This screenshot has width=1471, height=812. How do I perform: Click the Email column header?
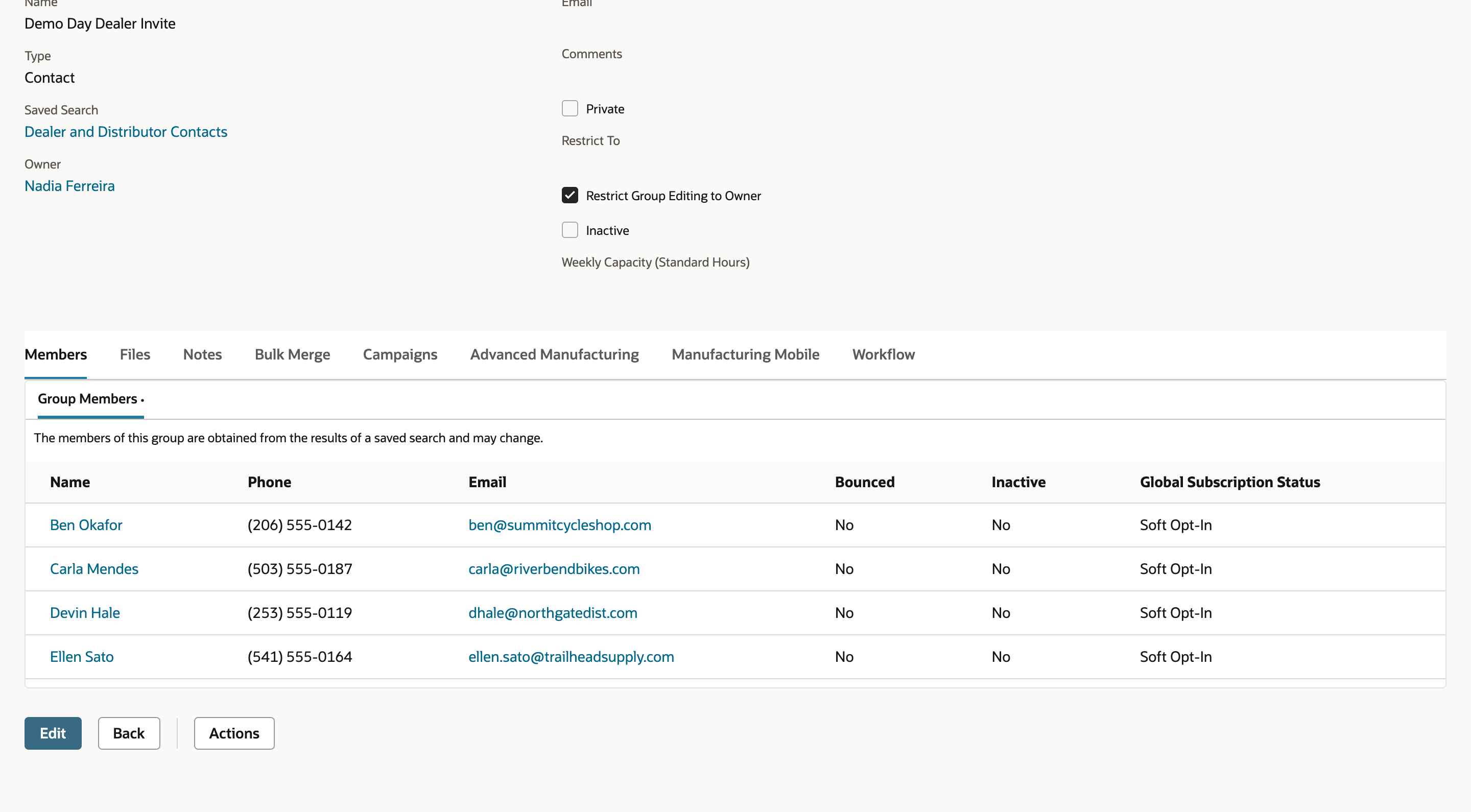(487, 482)
